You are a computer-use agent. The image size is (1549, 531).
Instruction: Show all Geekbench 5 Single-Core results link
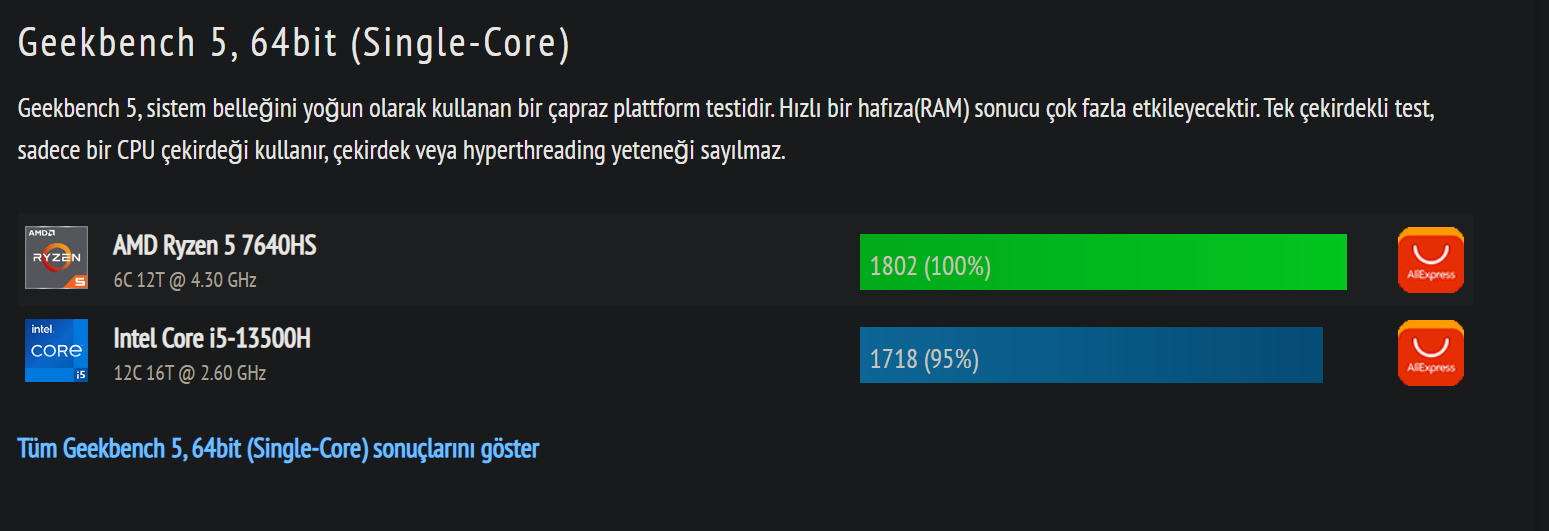point(278,449)
